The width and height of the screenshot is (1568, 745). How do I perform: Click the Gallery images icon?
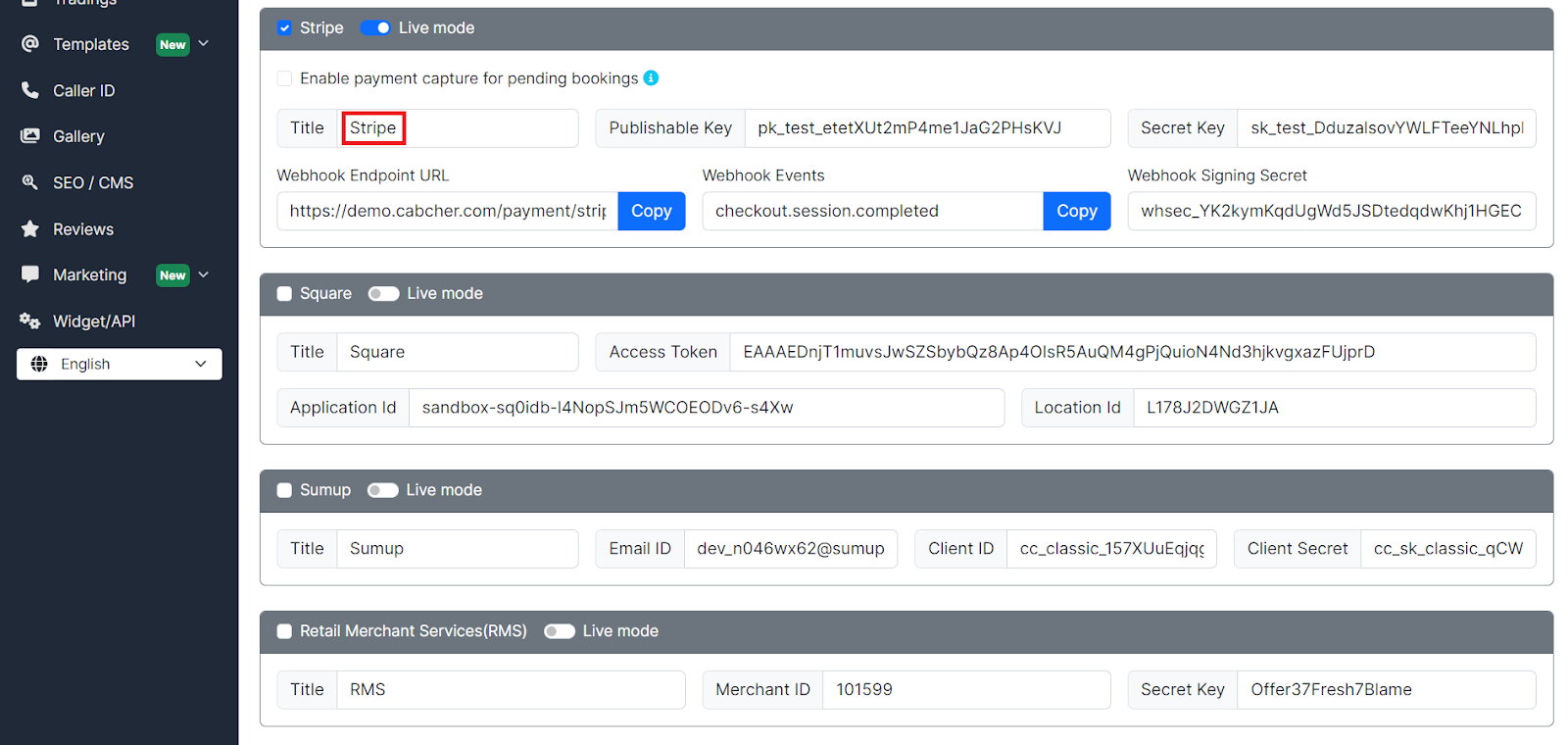point(30,135)
